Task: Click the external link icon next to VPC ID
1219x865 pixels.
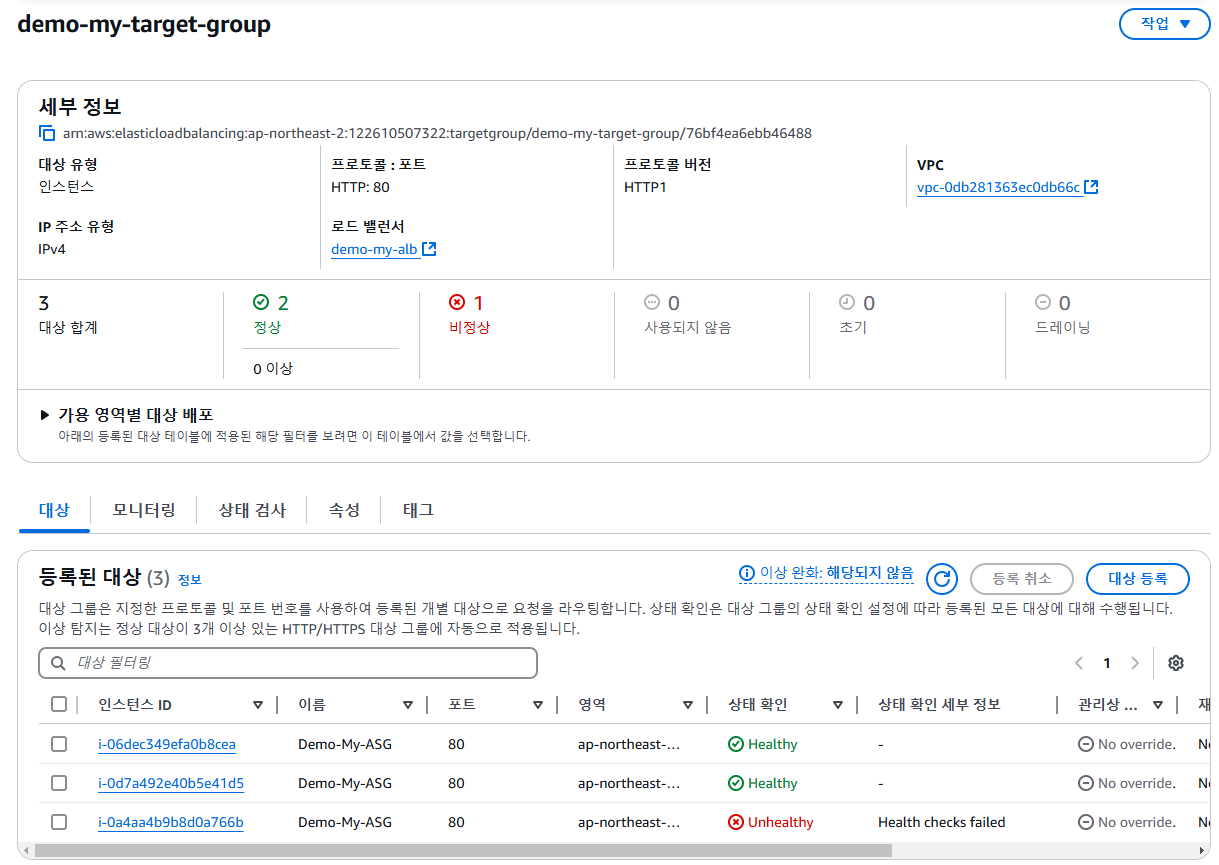Action: click(1092, 187)
